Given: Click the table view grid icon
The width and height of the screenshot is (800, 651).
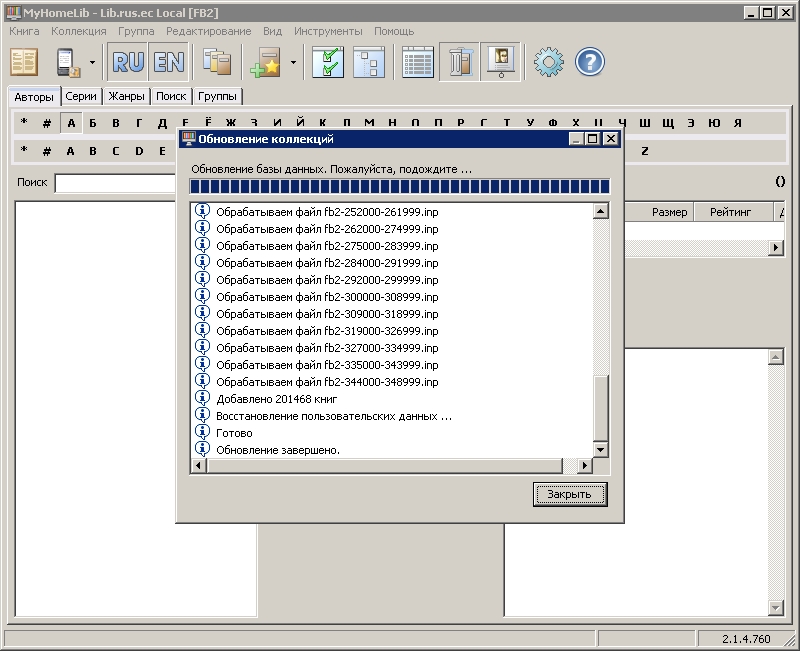Looking at the screenshot, I should click(x=418, y=62).
